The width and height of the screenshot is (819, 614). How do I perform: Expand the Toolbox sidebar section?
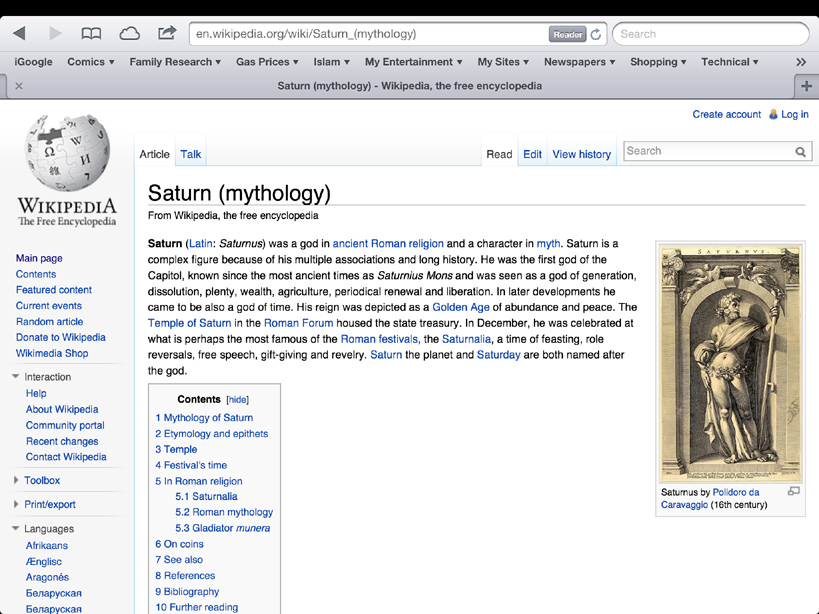(x=16, y=481)
